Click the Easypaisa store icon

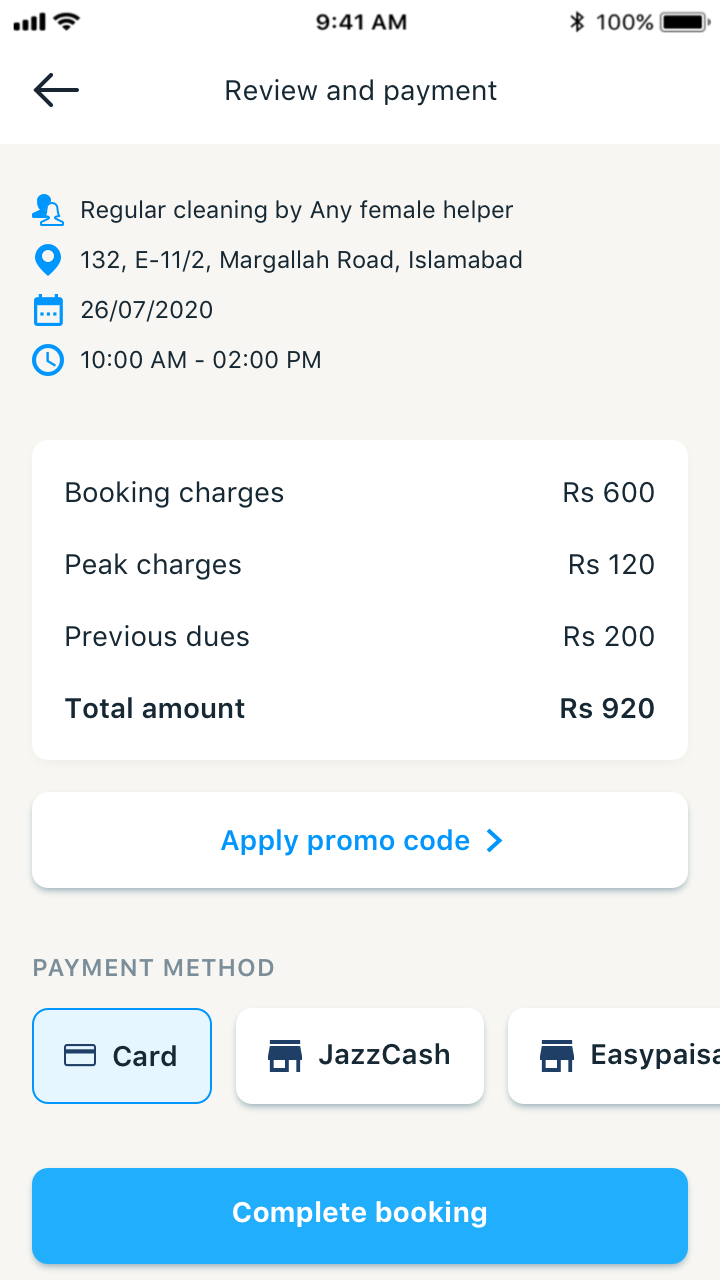tap(557, 1055)
